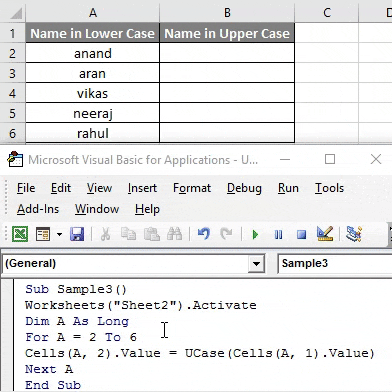Open the Debug menu

[x=244, y=188]
